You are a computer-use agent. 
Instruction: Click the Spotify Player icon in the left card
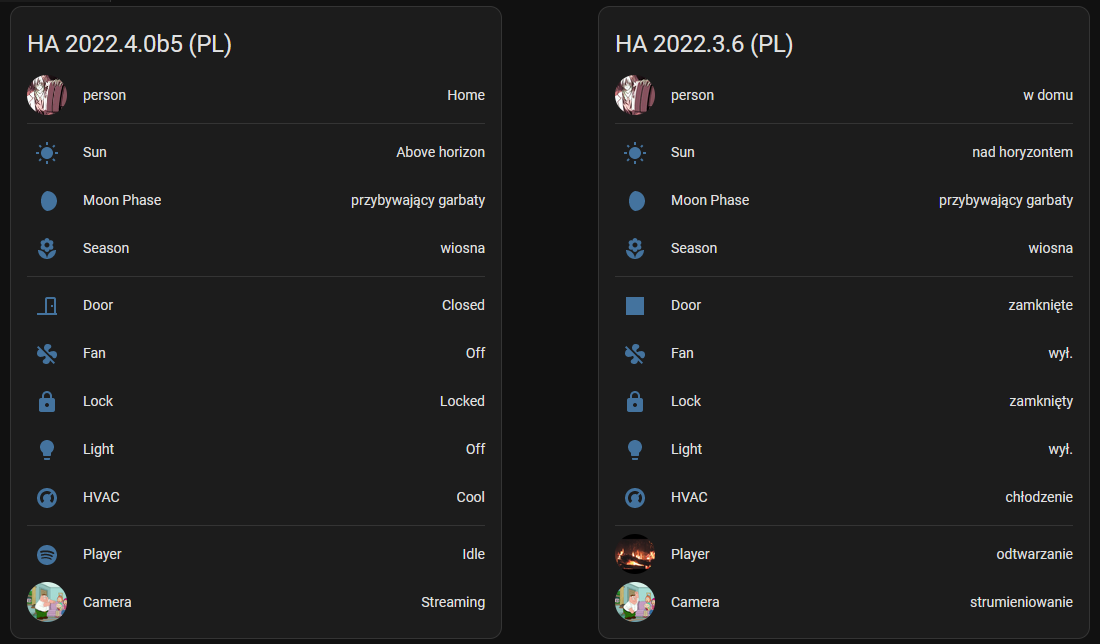pos(46,554)
